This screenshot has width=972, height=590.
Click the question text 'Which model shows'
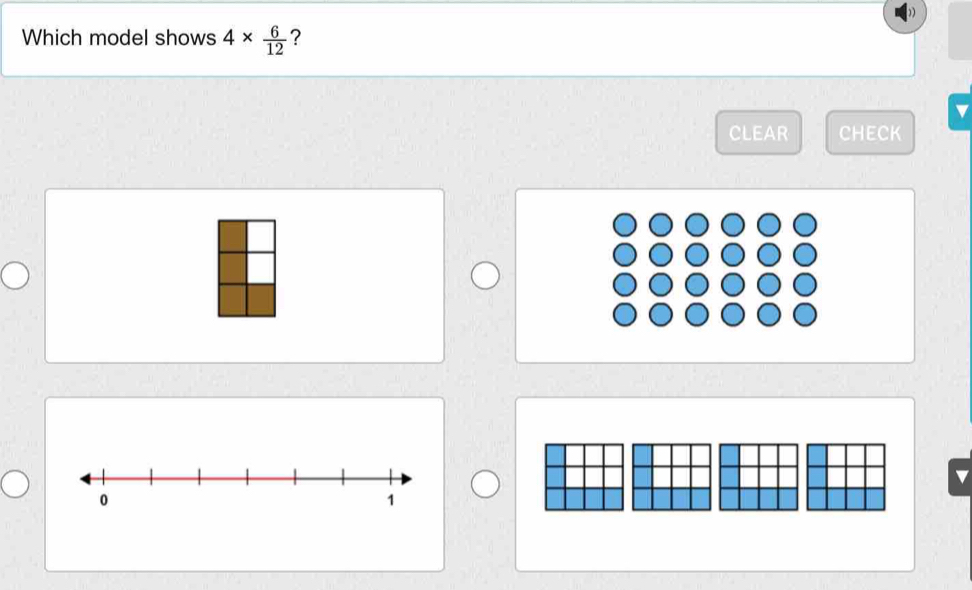pos(120,39)
